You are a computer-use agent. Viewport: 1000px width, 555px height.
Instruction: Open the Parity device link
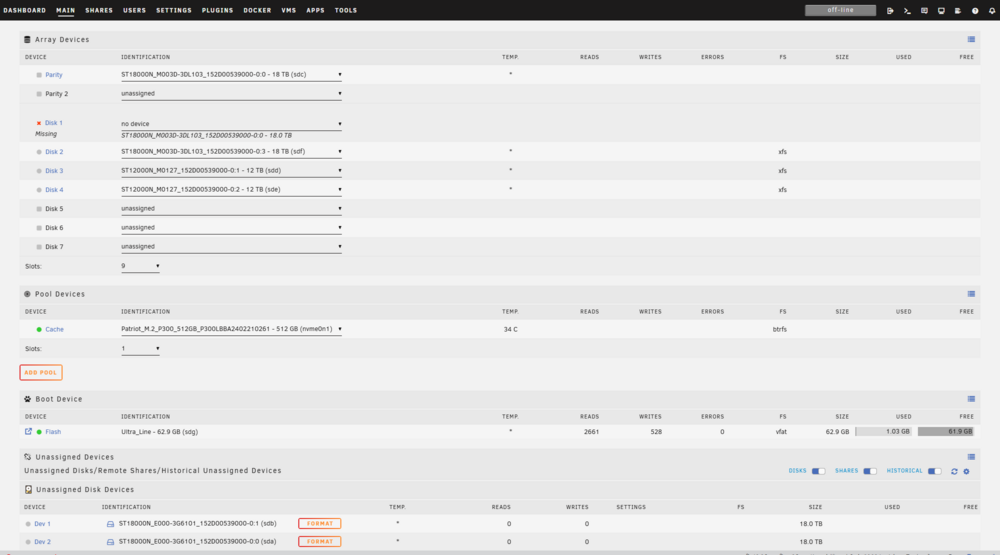coord(54,75)
